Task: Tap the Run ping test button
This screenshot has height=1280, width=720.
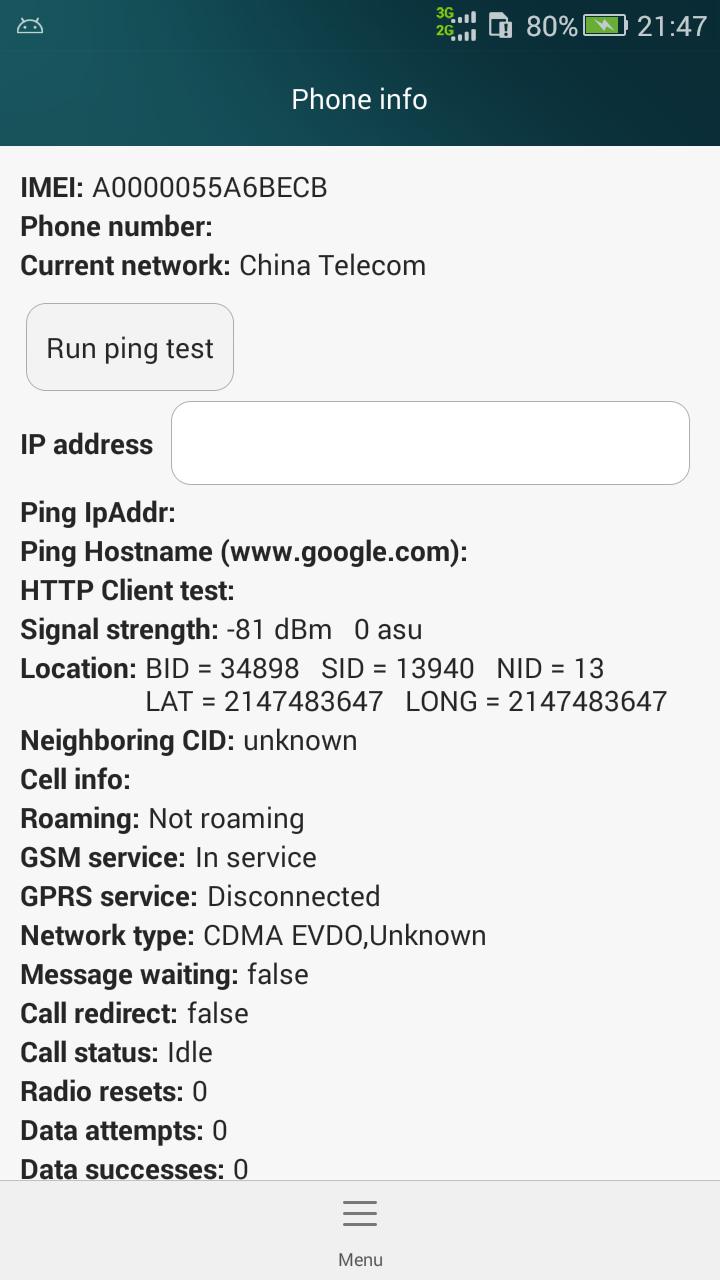Action: 130,347
